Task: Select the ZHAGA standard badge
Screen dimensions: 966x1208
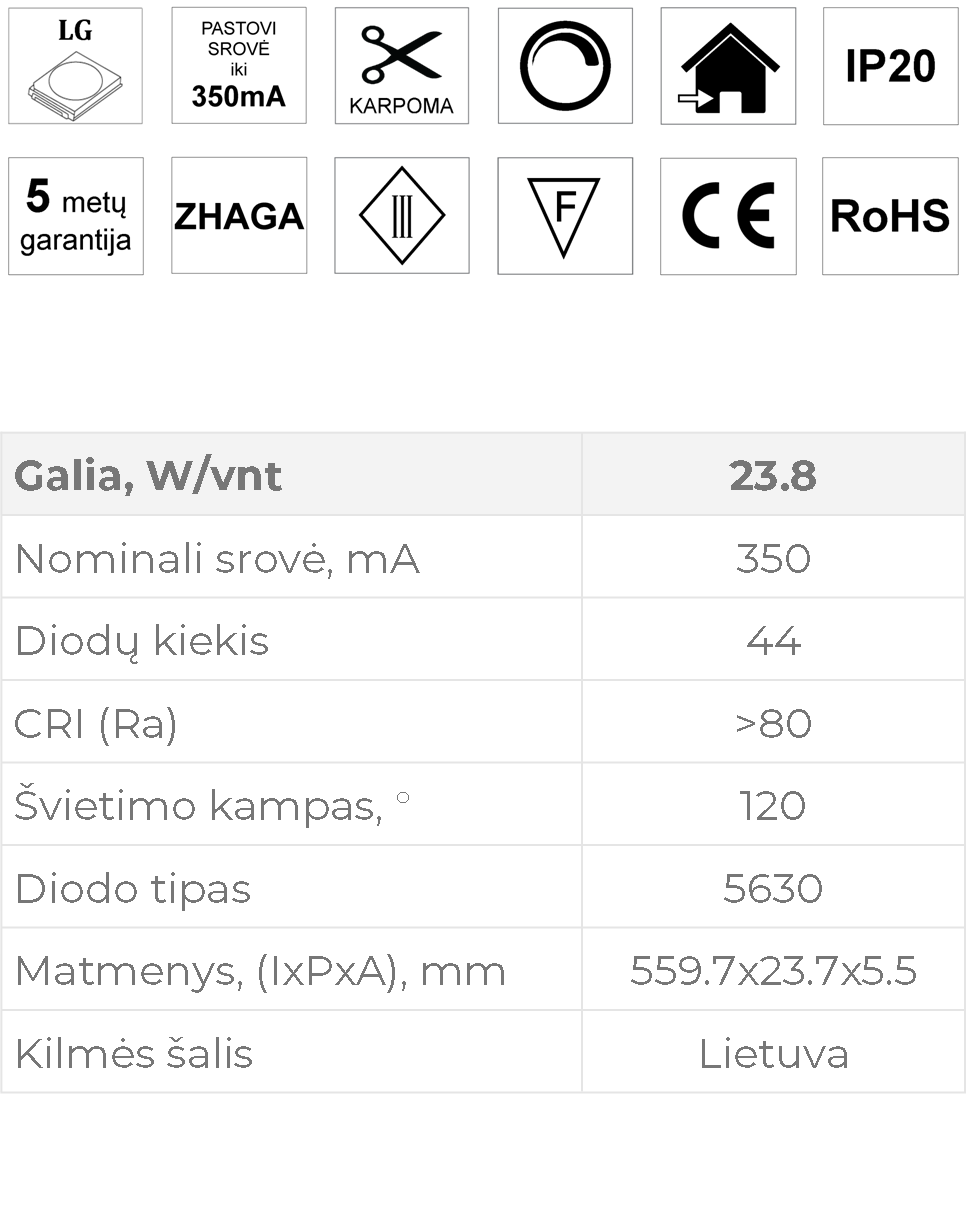Action: click(239, 215)
